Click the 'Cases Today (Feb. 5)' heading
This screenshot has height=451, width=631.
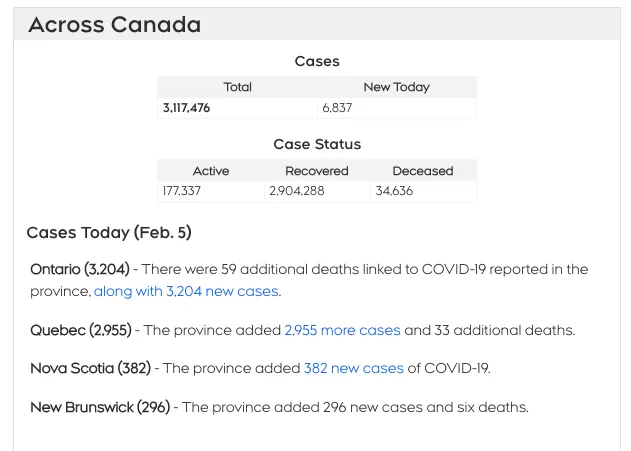pyautogui.click(x=109, y=233)
